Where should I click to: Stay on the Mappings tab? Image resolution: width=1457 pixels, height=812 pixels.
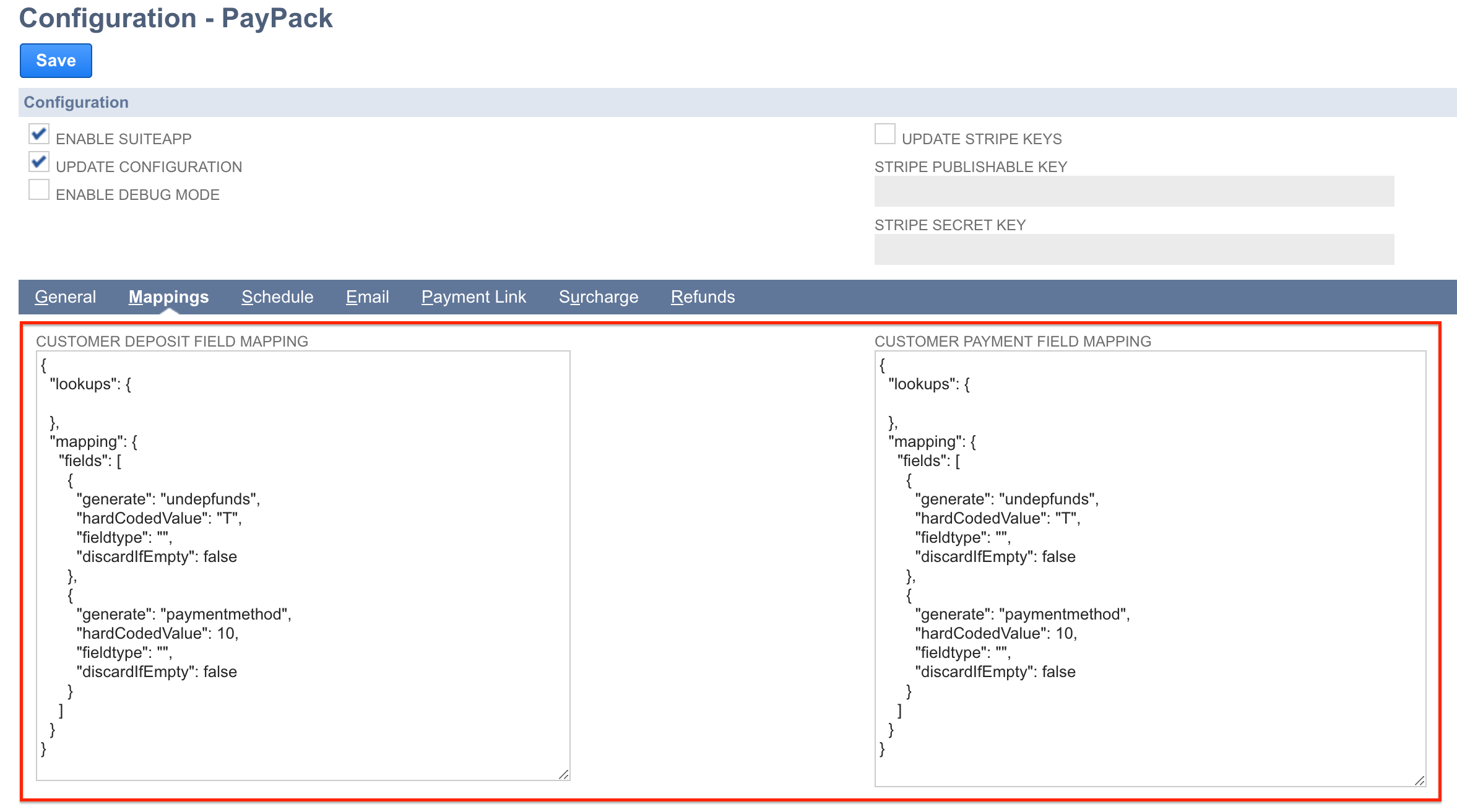pyautogui.click(x=168, y=296)
